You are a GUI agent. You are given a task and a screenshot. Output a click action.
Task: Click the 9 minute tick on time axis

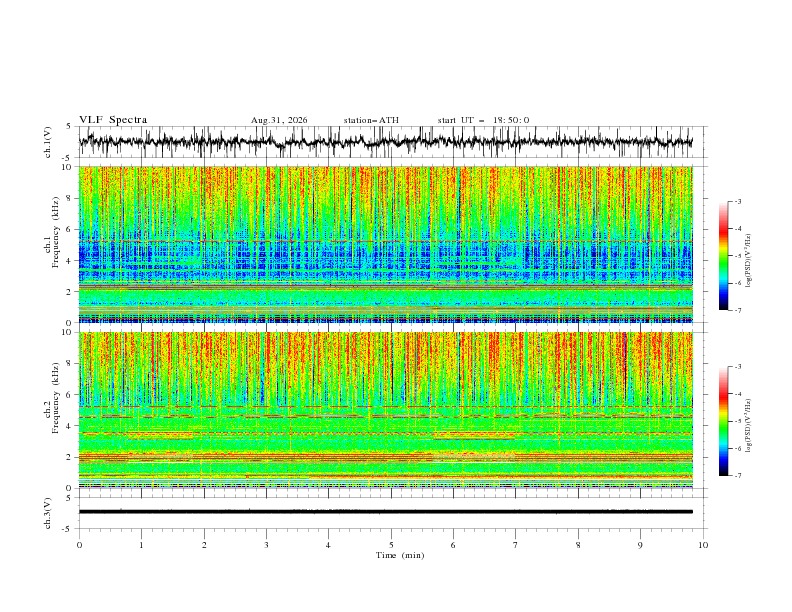(640, 545)
